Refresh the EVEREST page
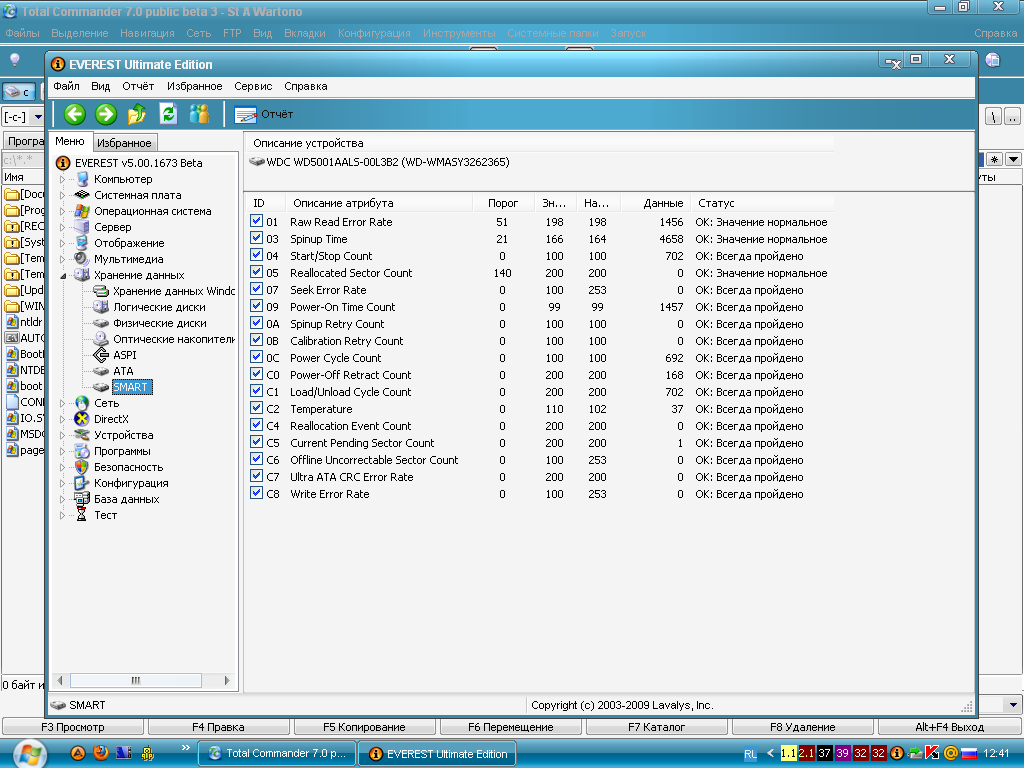Viewport: 1024px width, 768px height. (168, 114)
